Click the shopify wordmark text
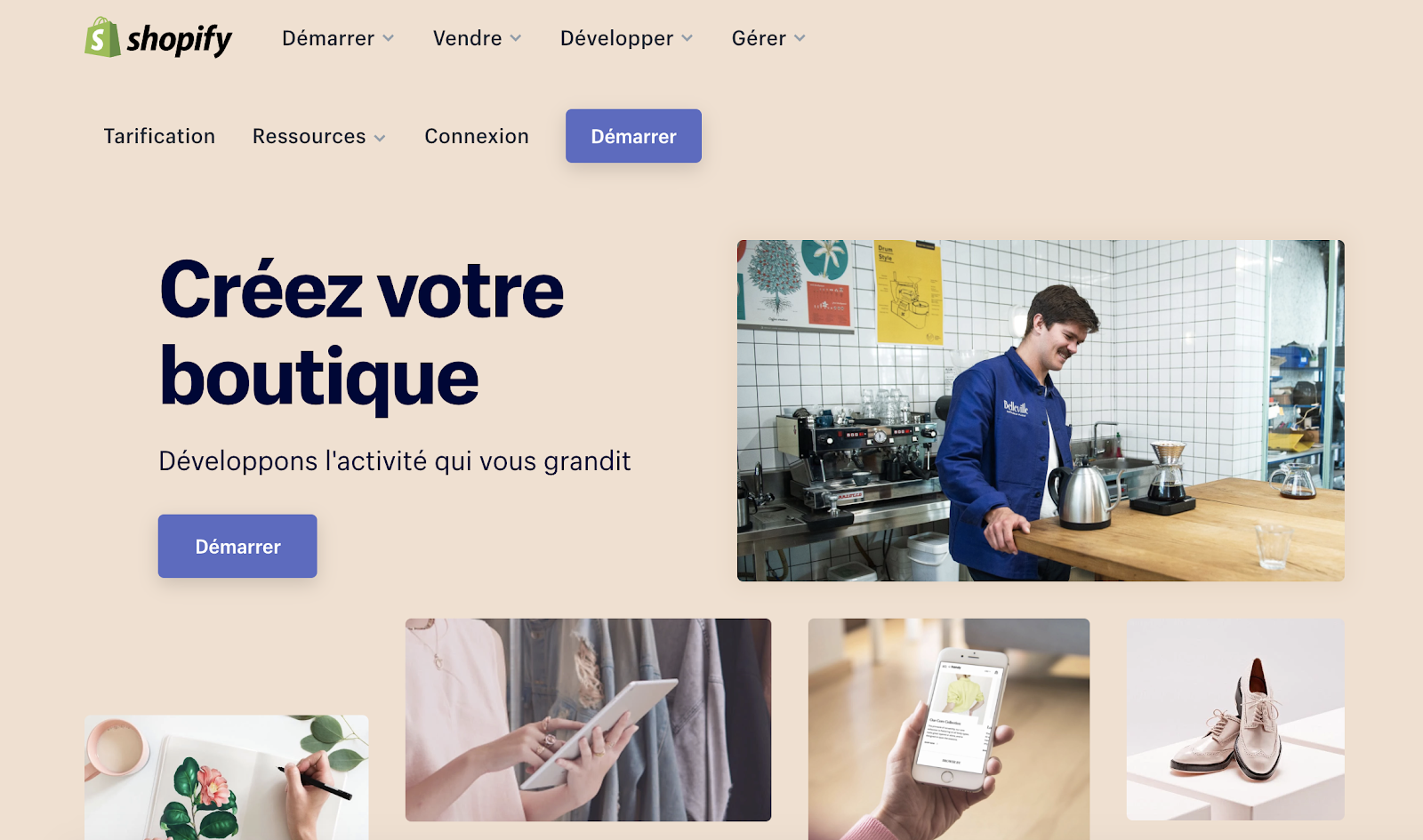The height and width of the screenshot is (840, 1423). [x=179, y=39]
